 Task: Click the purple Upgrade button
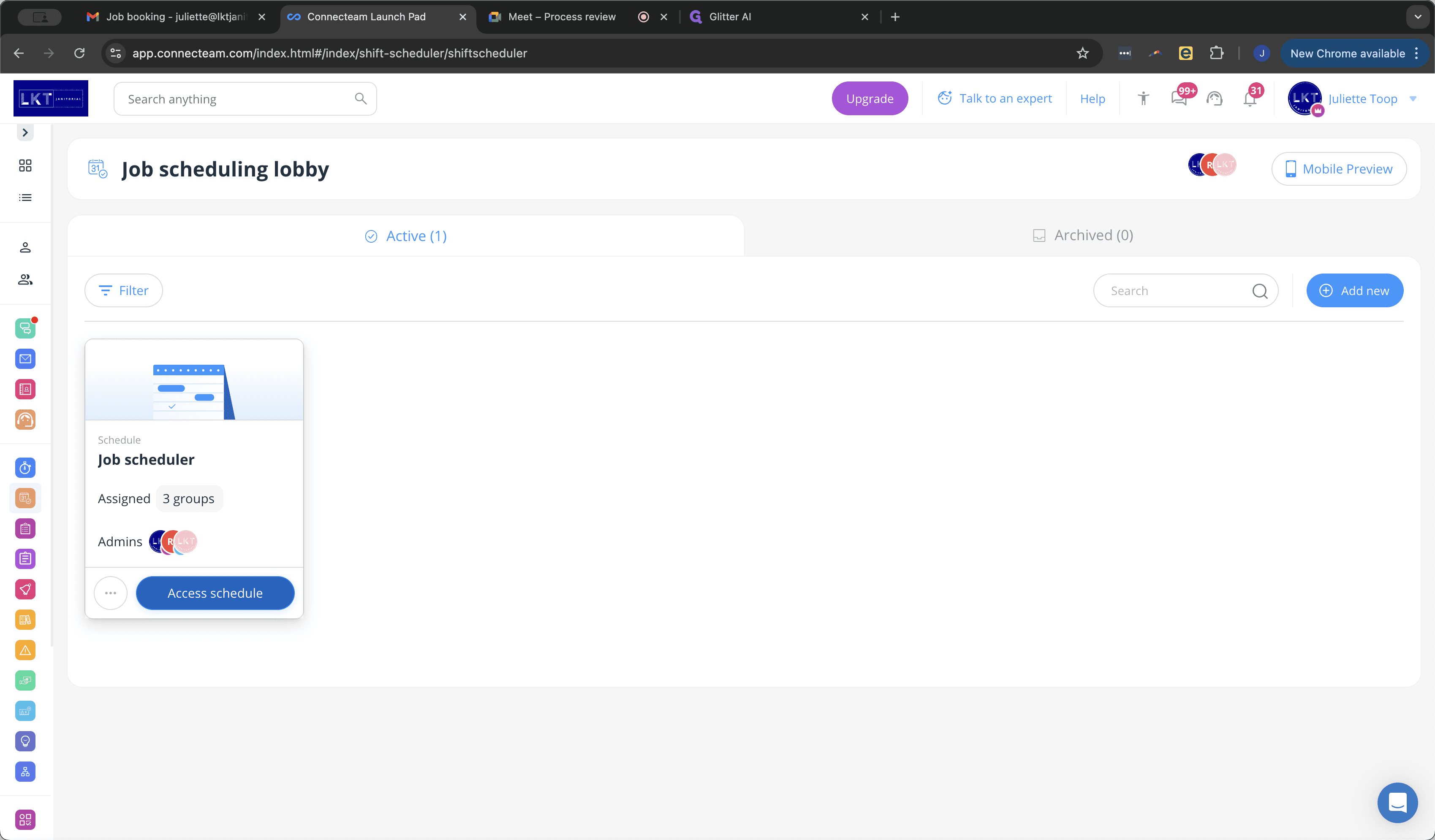coord(870,98)
